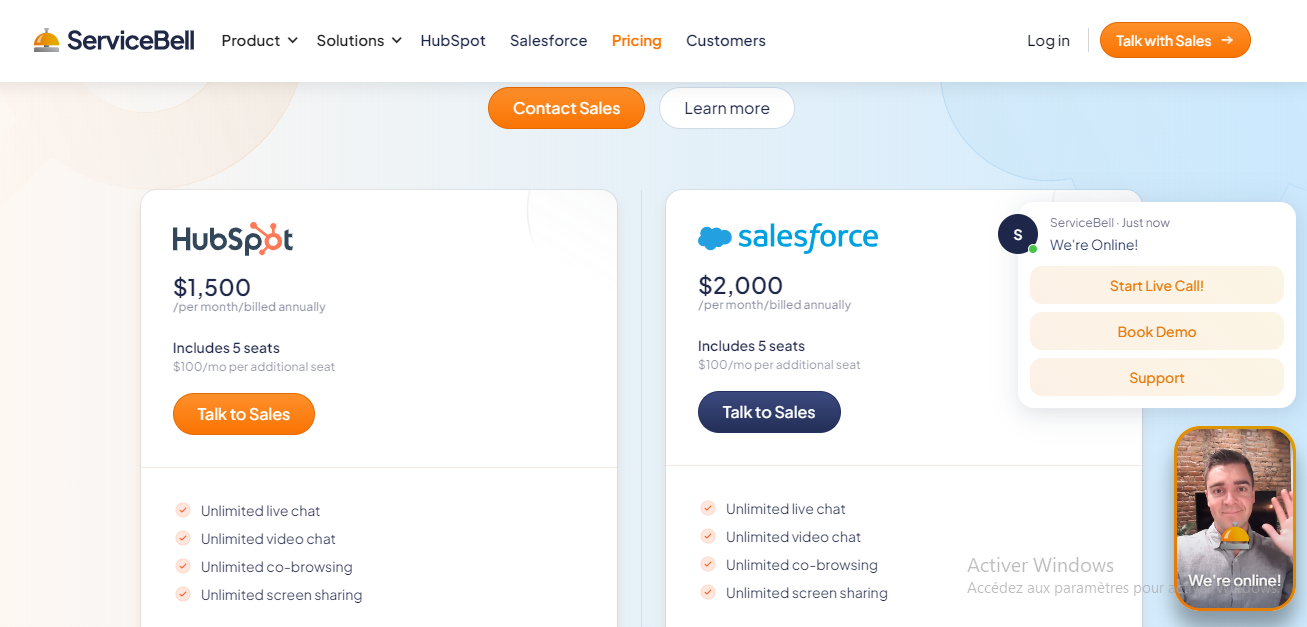
Task: Click the Salesforce cloud logo
Action: point(715,238)
